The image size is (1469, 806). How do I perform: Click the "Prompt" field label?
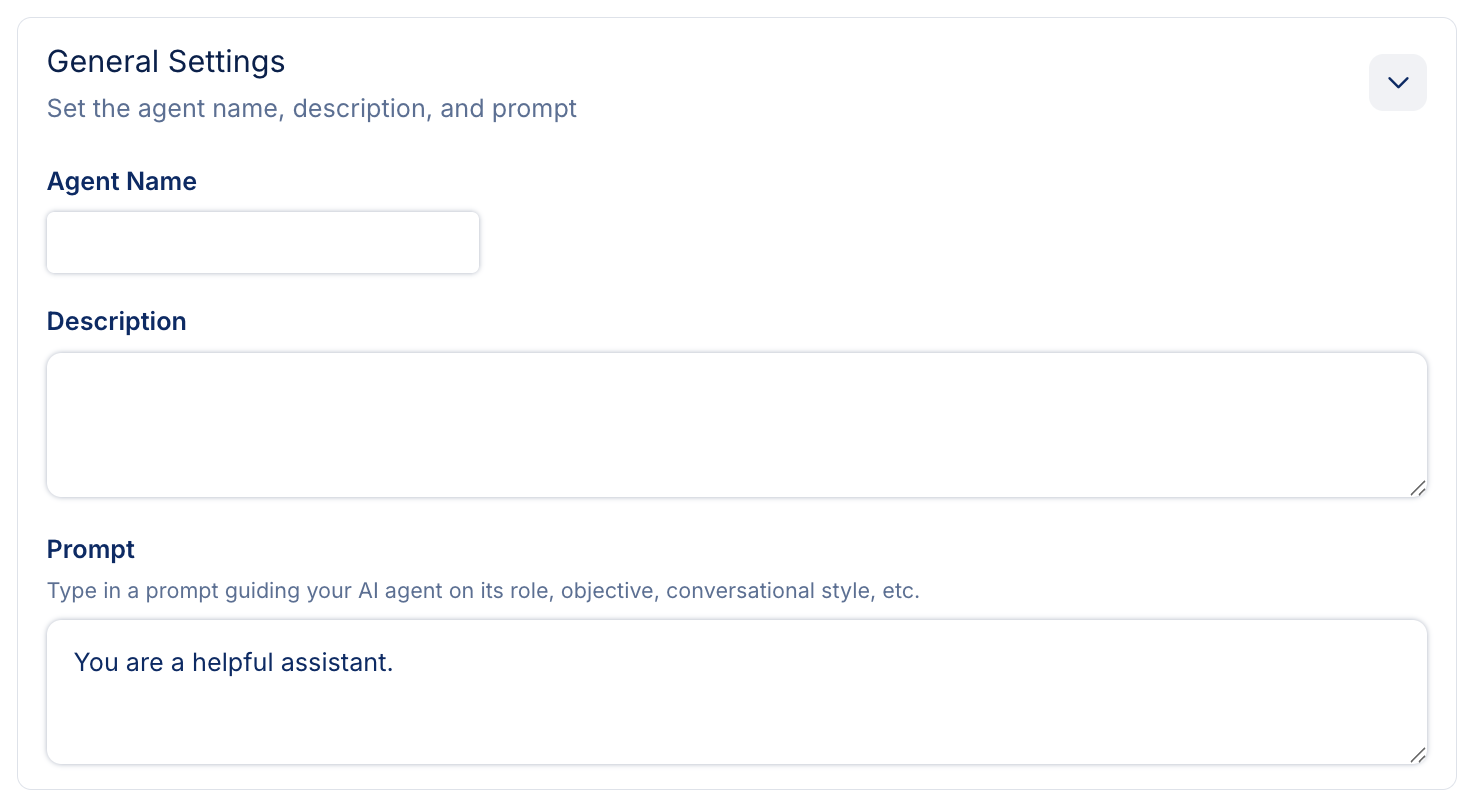point(91,549)
